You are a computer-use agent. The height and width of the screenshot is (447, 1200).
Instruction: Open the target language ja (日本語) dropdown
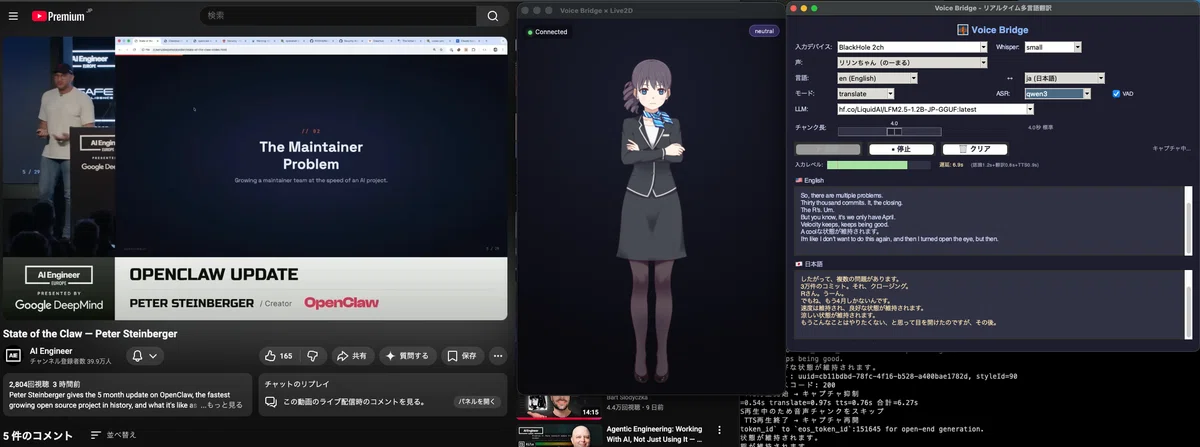(x=1064, y=77)
